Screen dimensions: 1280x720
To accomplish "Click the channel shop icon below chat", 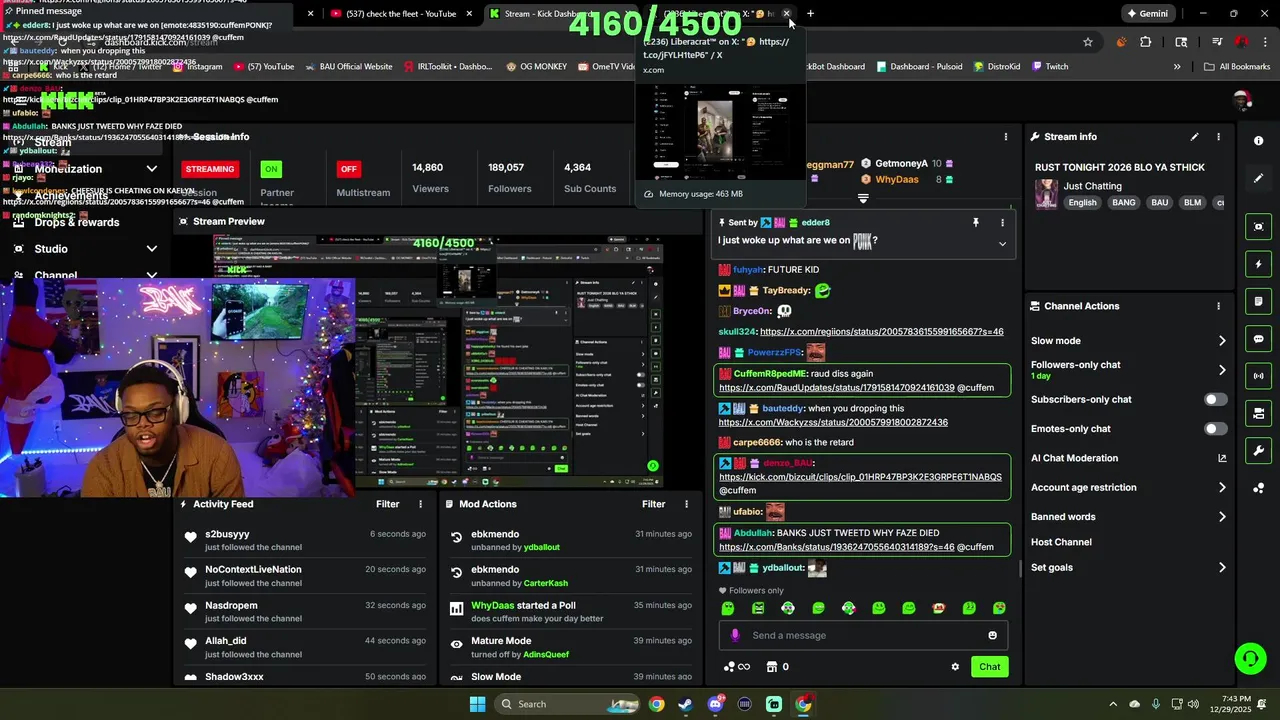I will pos(772,667).
